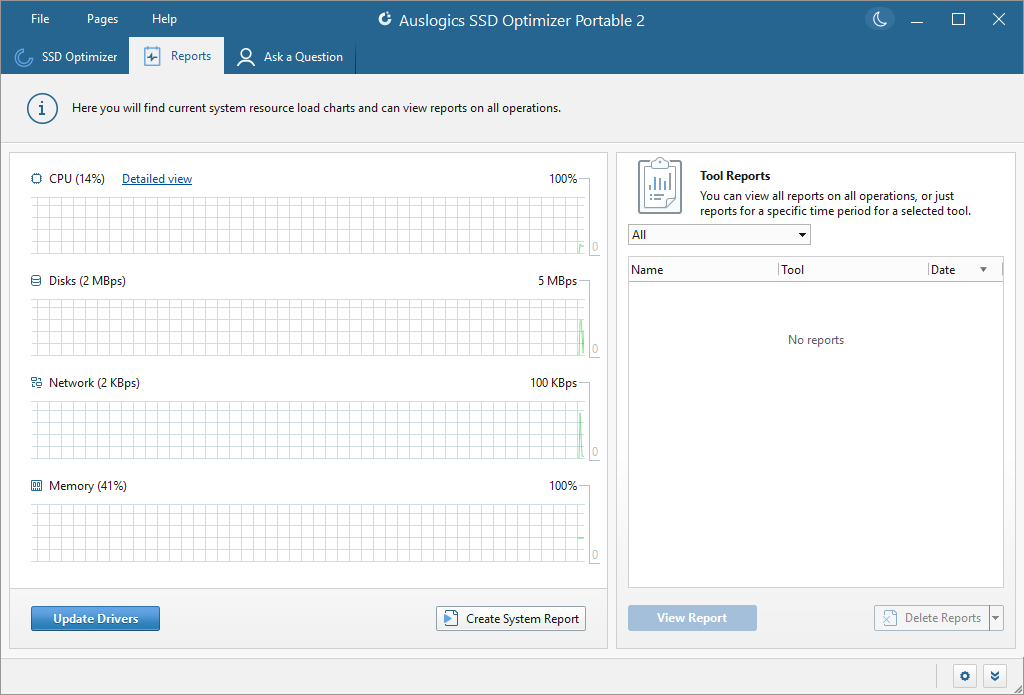Click the Name column header in reports list
1024x695 pixels.
(647, 269)
